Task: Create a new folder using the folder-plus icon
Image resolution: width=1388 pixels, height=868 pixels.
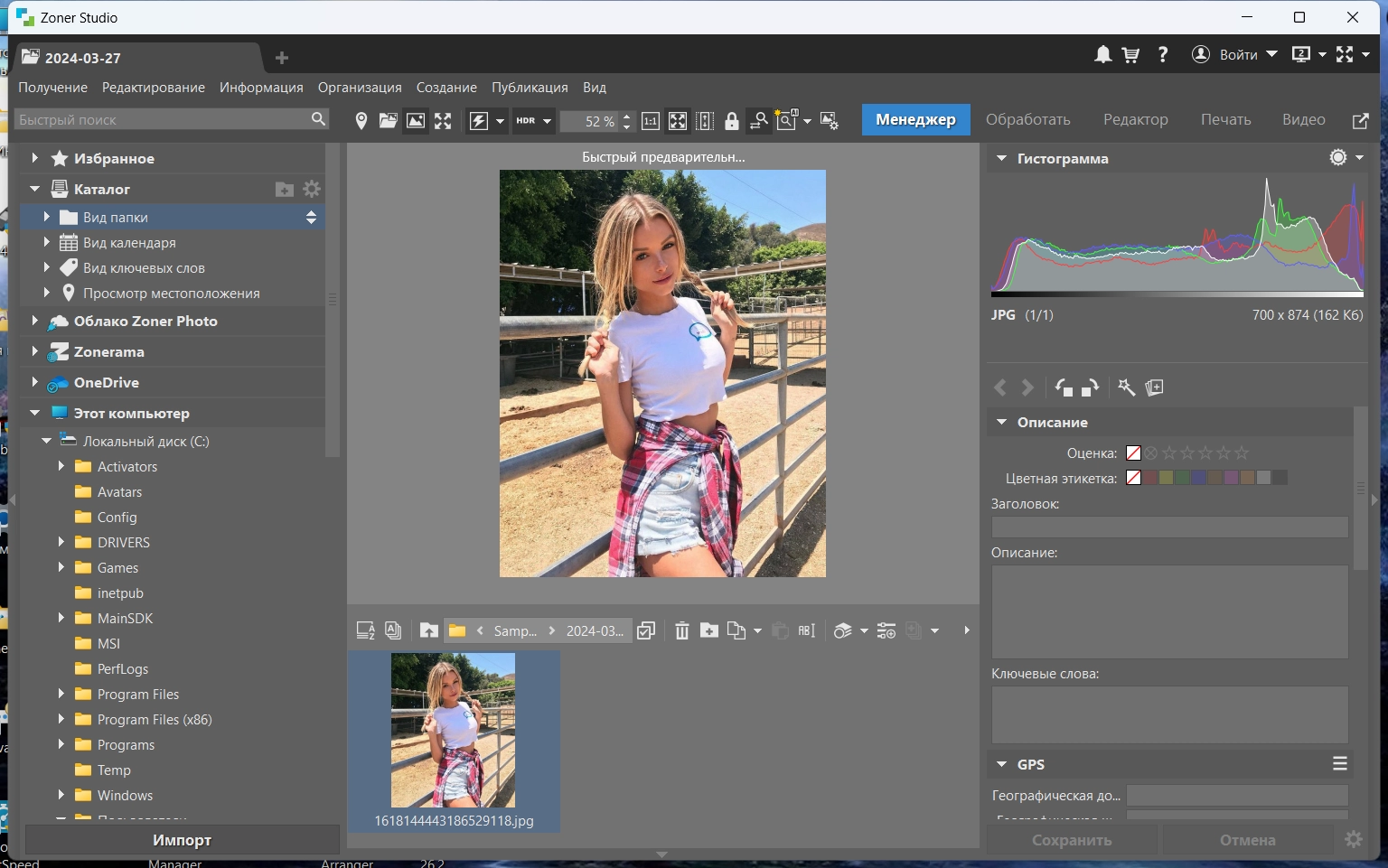Action: 709,631
